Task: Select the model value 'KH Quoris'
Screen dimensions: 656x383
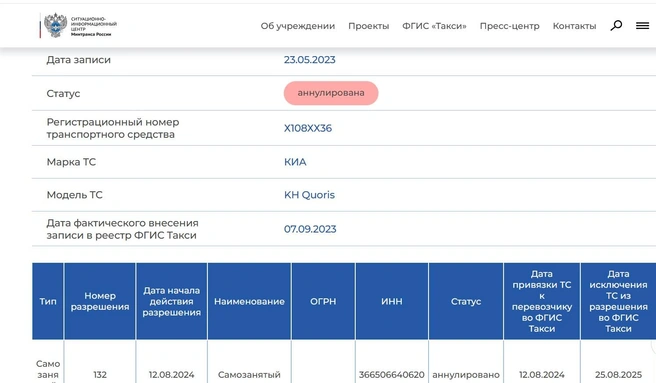Action: tap(309, 195)
